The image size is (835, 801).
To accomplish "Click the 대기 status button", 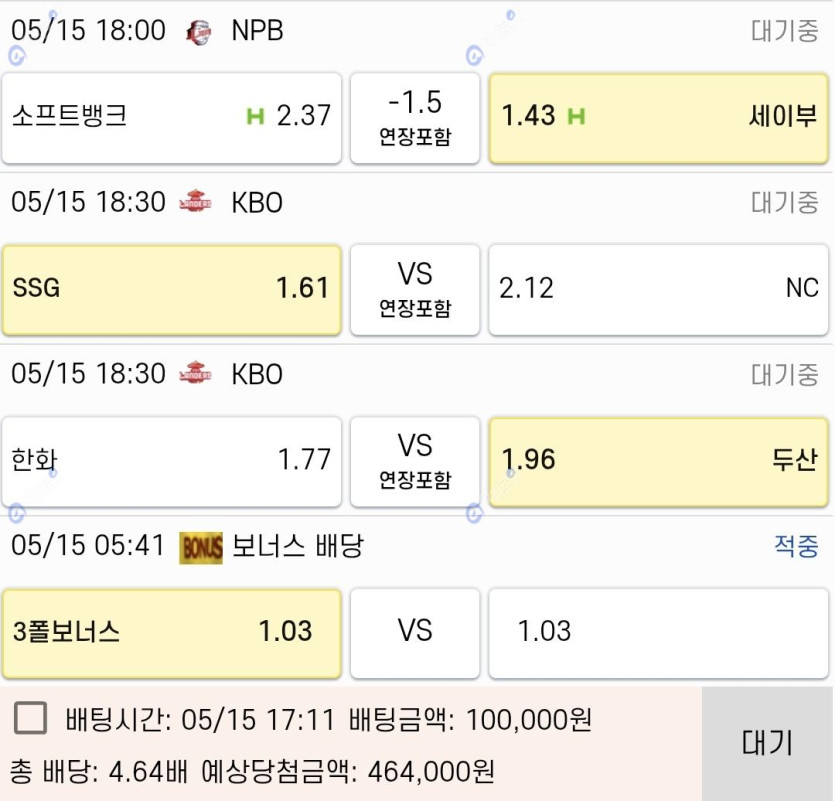I will (x=767, y=743).
